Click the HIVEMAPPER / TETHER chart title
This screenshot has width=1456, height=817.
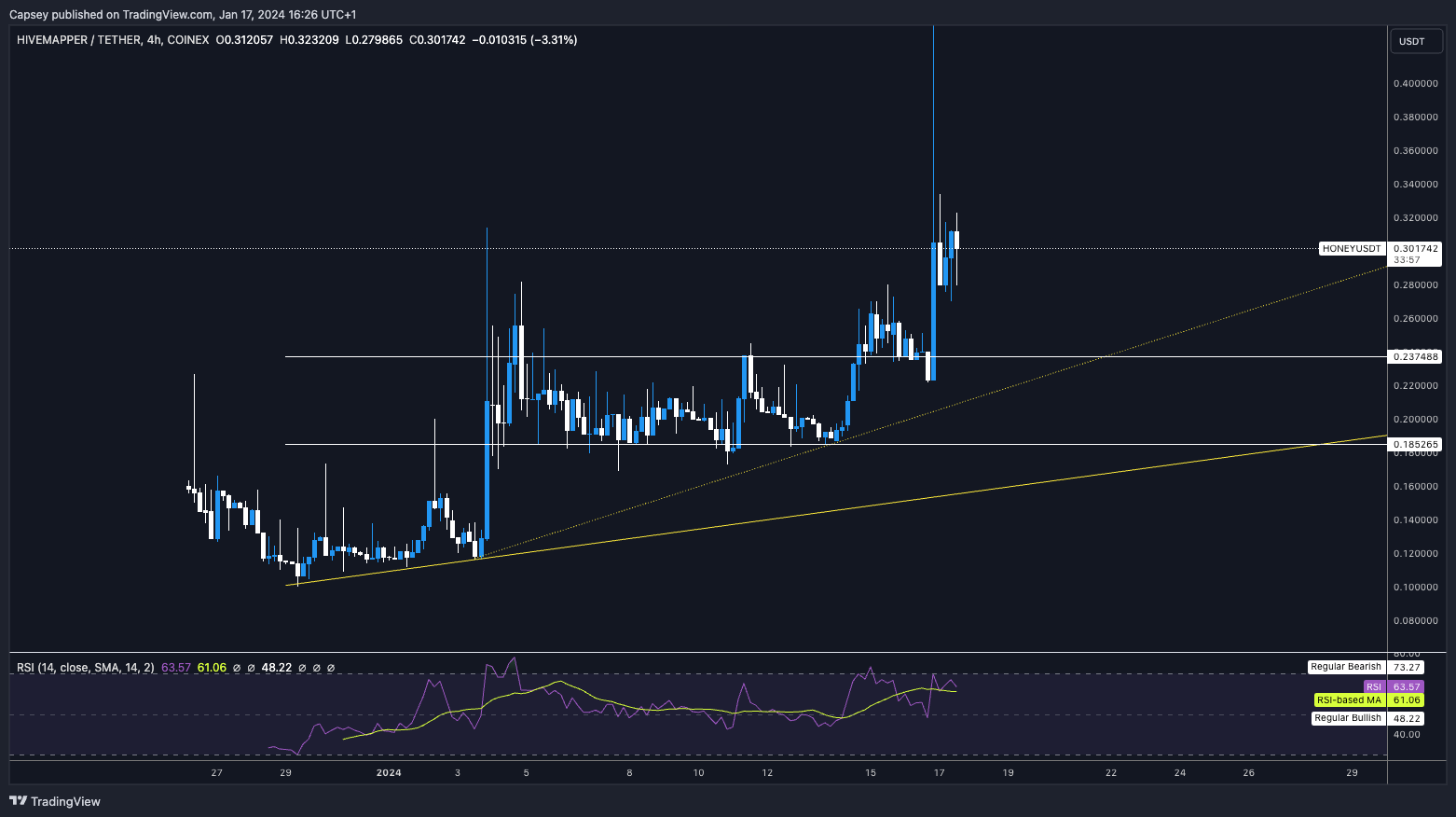pos(78,40)
